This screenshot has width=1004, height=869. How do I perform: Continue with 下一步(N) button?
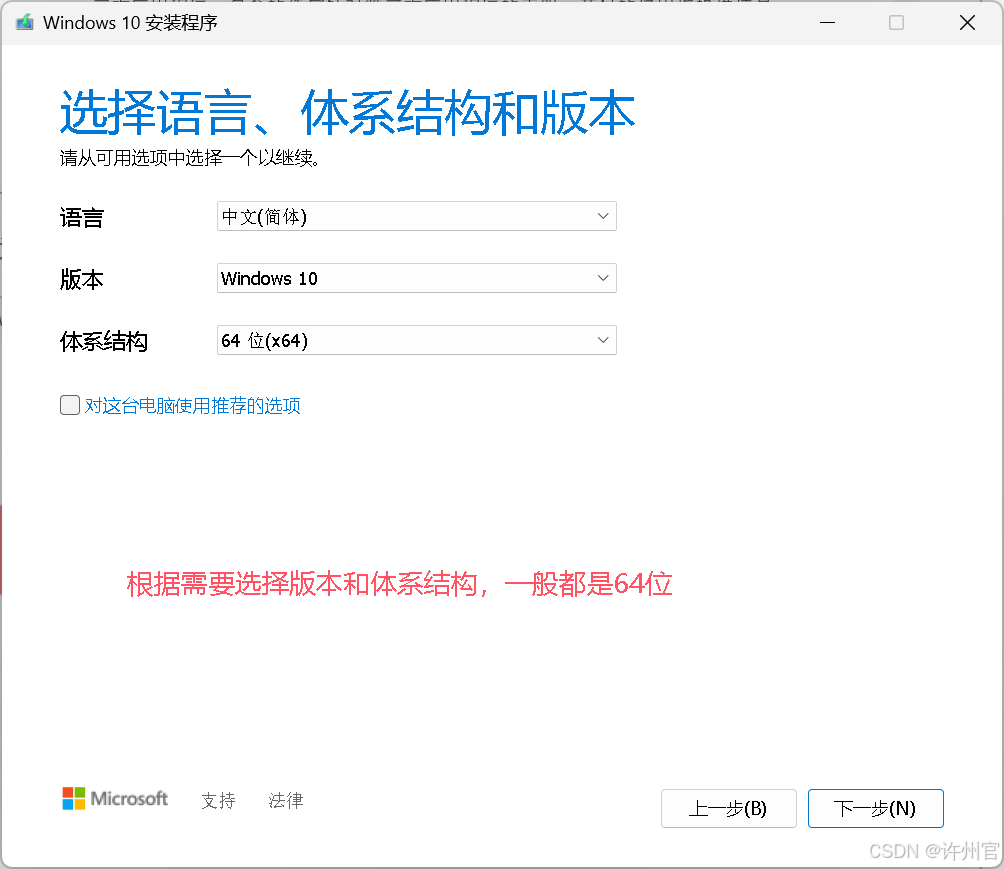click(x=875, y=808)
